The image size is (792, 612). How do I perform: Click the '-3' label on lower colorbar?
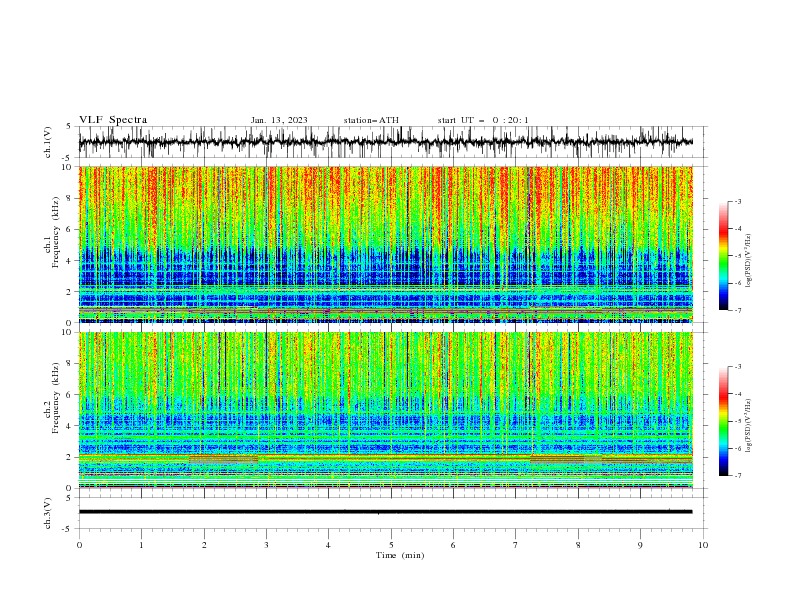(x=737, y=367)
